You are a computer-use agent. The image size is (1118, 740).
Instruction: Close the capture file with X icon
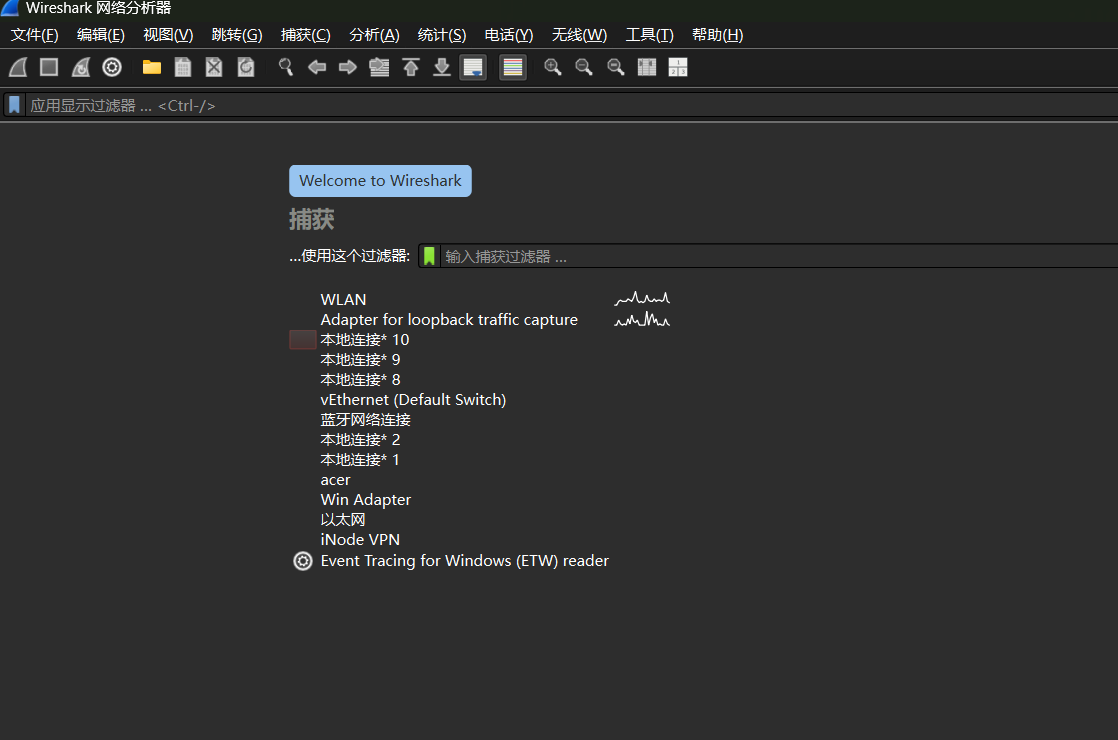(214, 67)
